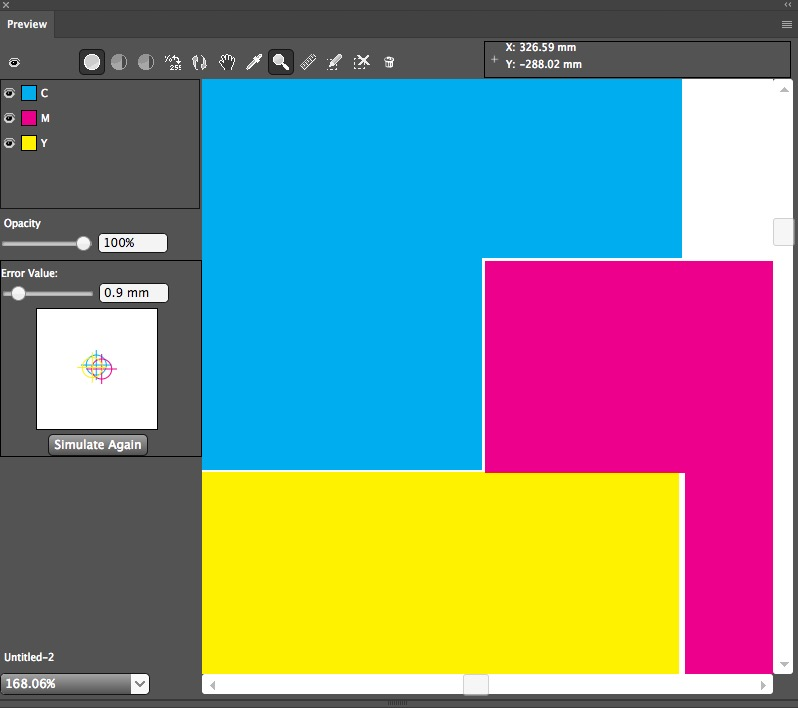
Task: Switch to the Preview tab
Action: coord(27,24)
